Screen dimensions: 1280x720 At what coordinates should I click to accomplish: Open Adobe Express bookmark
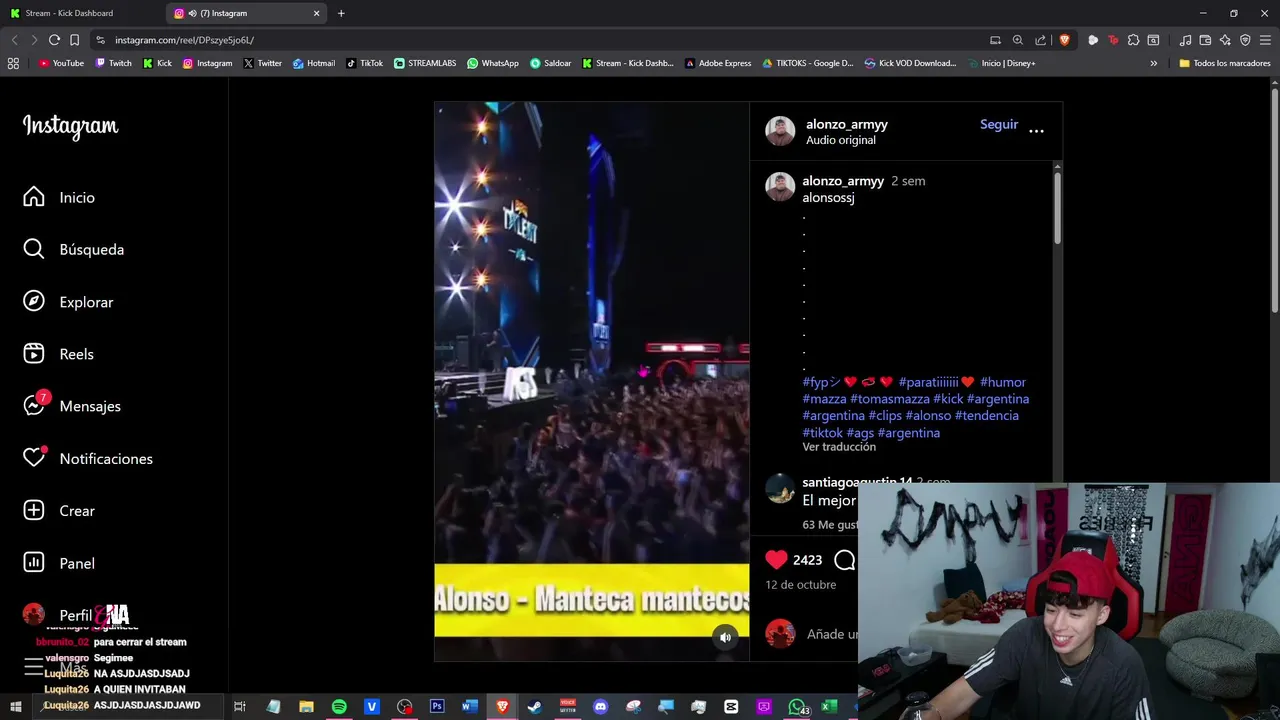pyautogui.click(x=718, y=63)
